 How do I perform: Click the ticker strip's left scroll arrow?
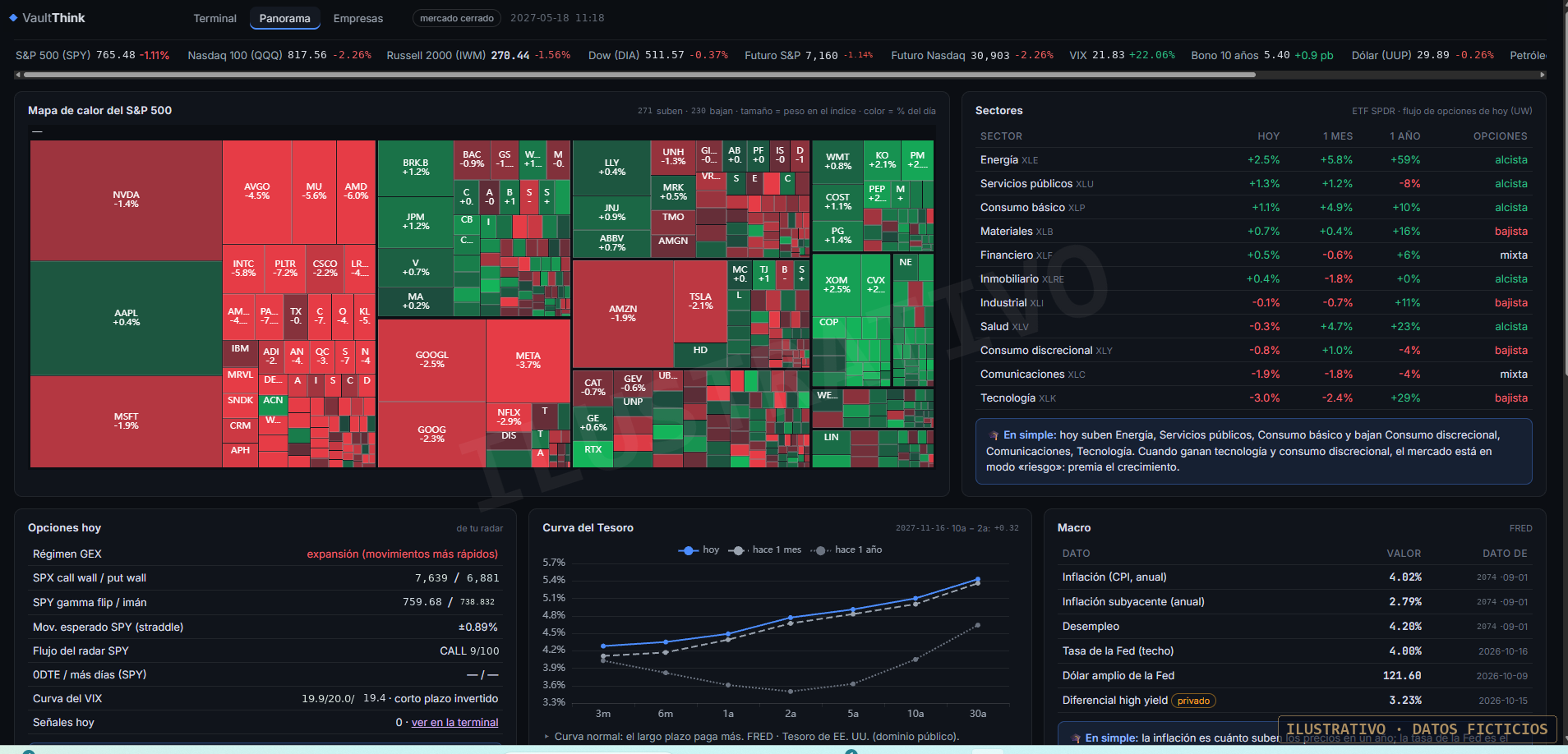(x=18, y=75)
